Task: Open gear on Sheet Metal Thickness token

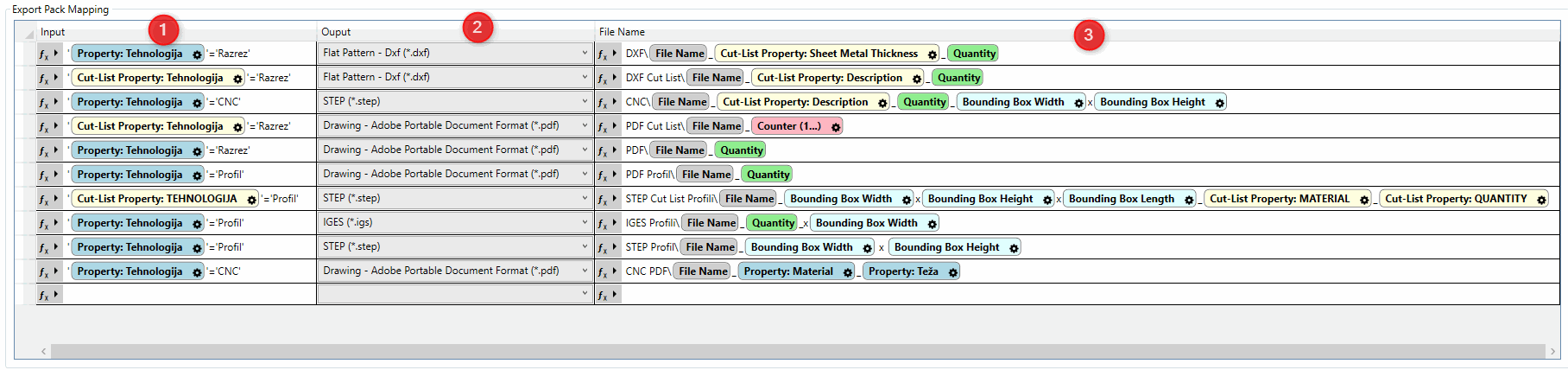Action: (x=932, y=54)
